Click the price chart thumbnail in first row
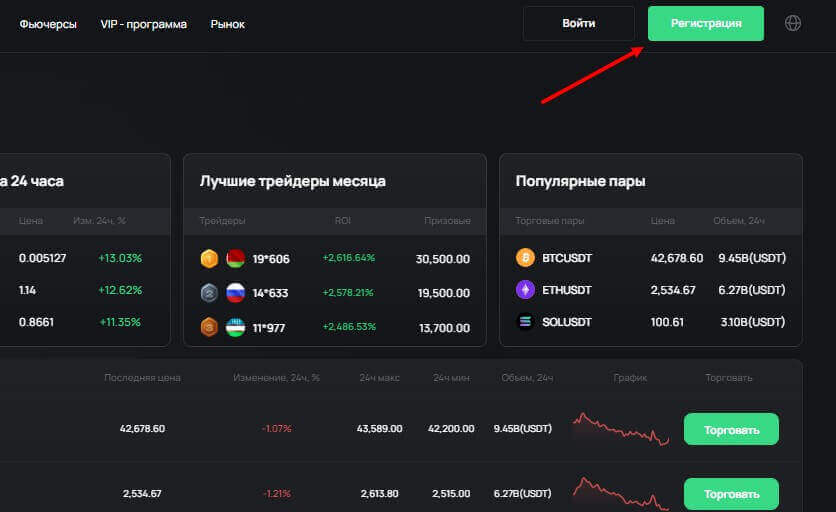This screenshot has width=836, height=512. [621, 429]
